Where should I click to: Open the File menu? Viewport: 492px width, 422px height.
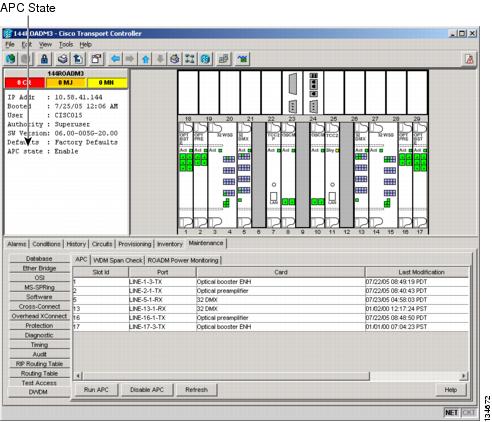click(x=10, y=44)
